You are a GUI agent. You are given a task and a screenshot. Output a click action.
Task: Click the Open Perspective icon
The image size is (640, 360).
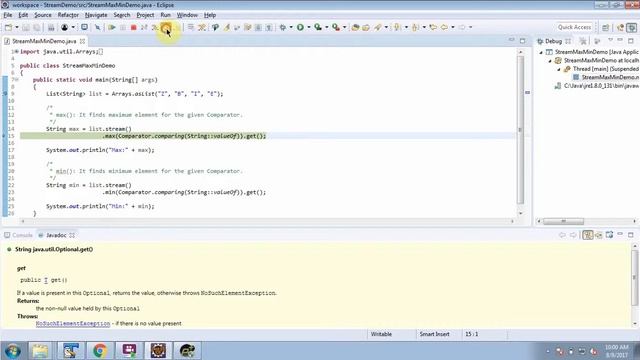pyautogui.click(x=606, y=27)
